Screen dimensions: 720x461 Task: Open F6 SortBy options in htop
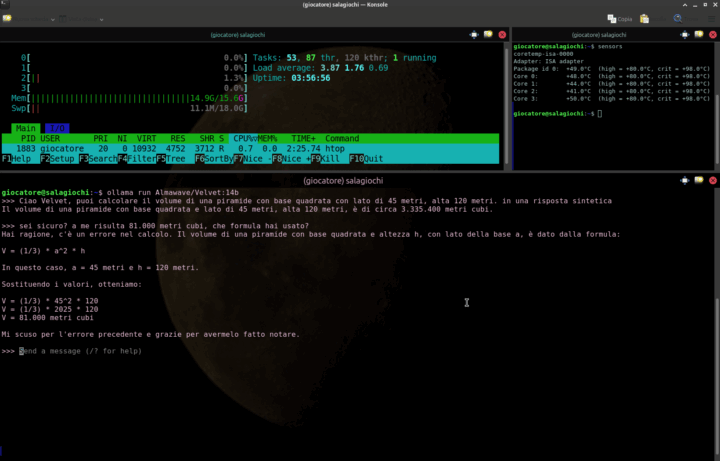click(x=213, y=158)
